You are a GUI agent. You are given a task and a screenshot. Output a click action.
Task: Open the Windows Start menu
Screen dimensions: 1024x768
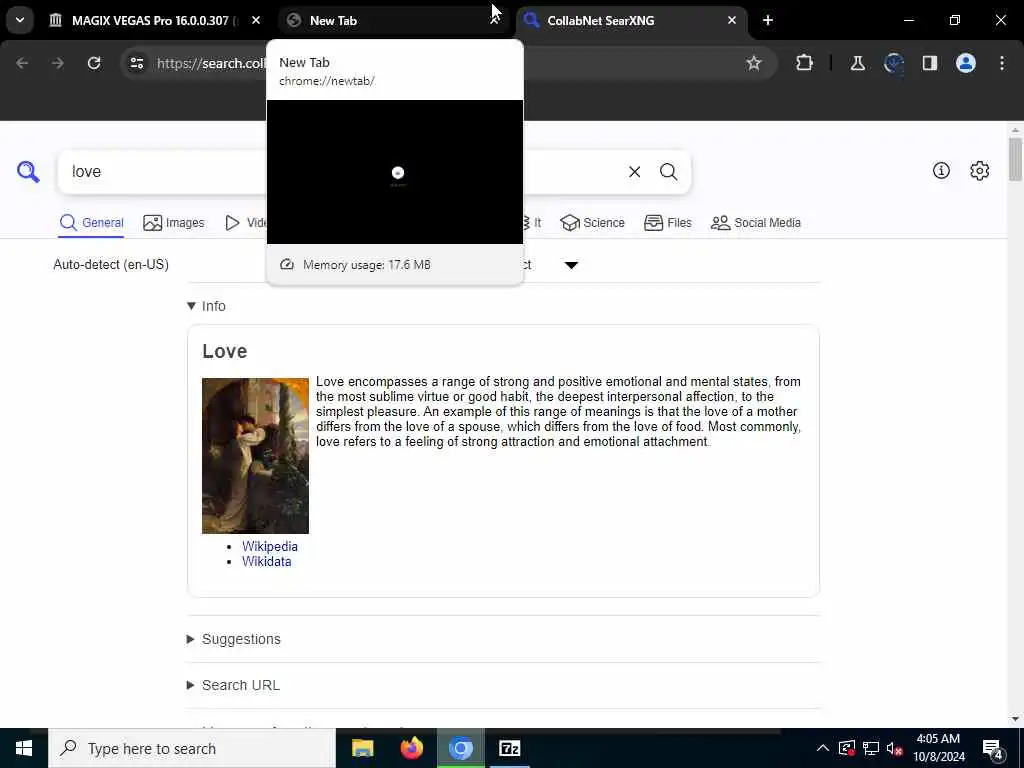24,748
